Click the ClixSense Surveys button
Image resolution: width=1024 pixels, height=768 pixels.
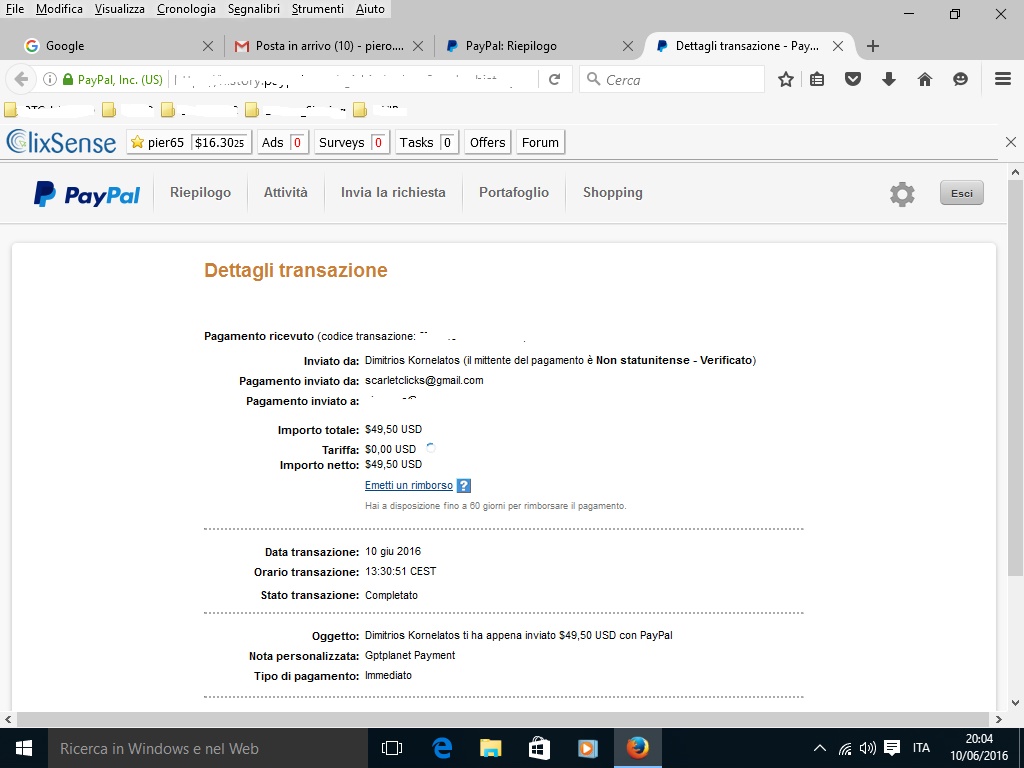(351, 142)
